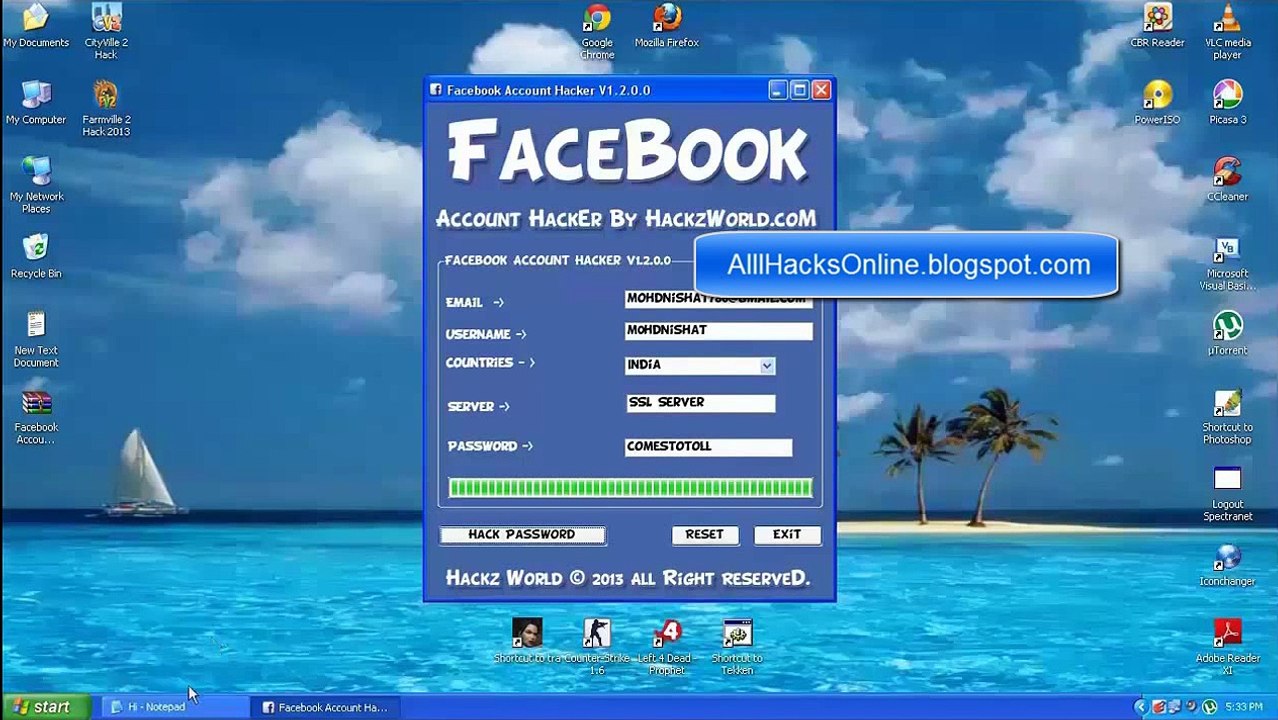Open the Recycle Bin icon
Image resolution: width=1278 pixels, height=720 pixels.
click(36, 257)
